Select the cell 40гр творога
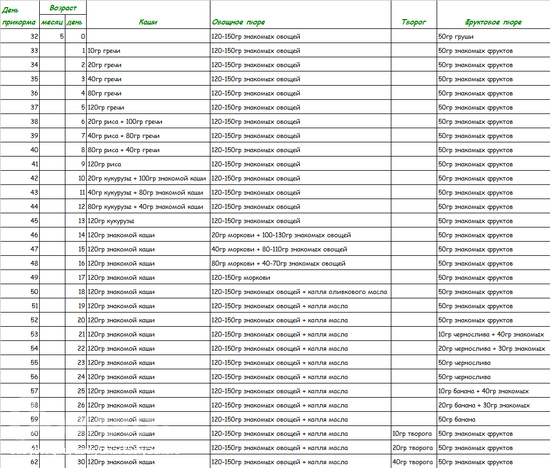Screen dimensions: 550x468 tap(414, 462)
